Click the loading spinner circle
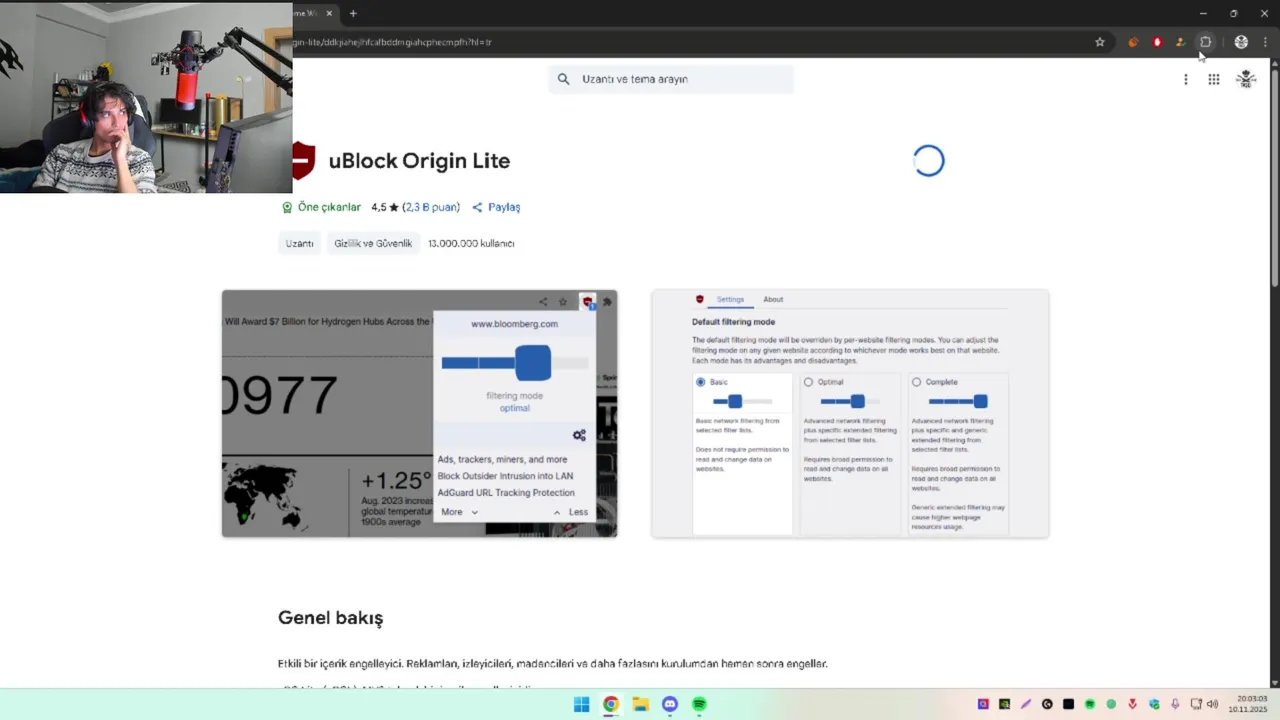1280x720 pixels. tap(928, 161)
